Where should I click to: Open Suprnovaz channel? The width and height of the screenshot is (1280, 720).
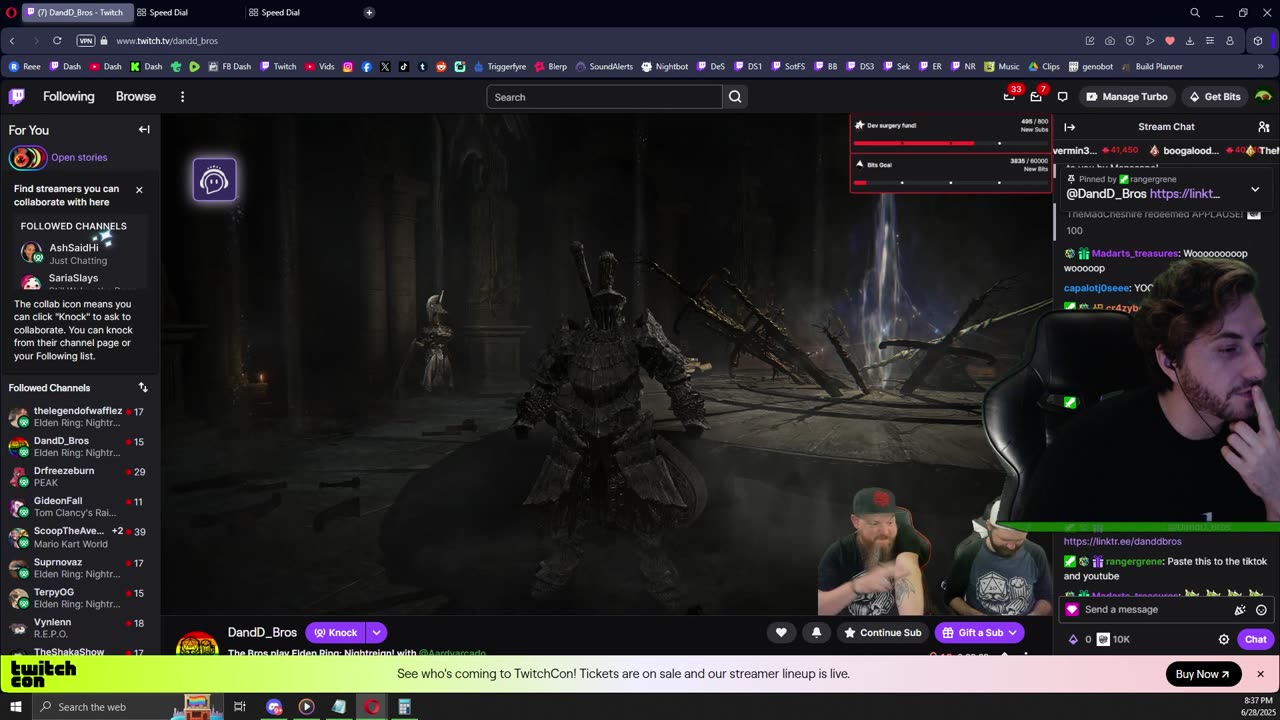78,568
